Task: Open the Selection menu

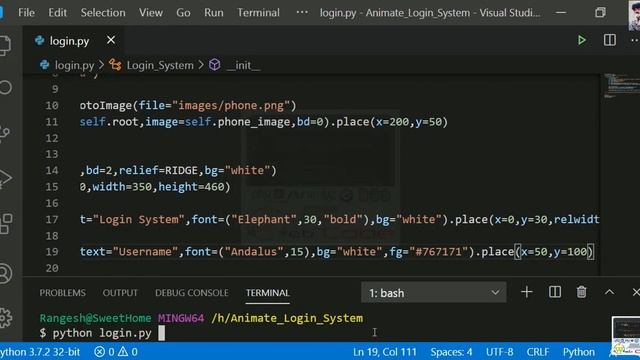Action: (x=103, y=13)
